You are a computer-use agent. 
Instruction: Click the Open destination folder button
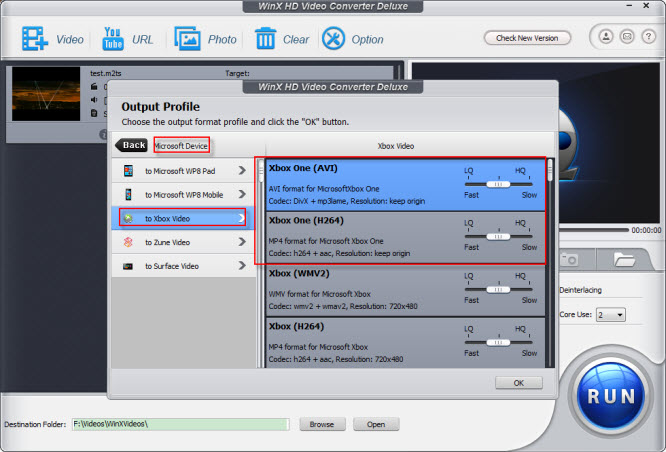(x=376, y=424)
